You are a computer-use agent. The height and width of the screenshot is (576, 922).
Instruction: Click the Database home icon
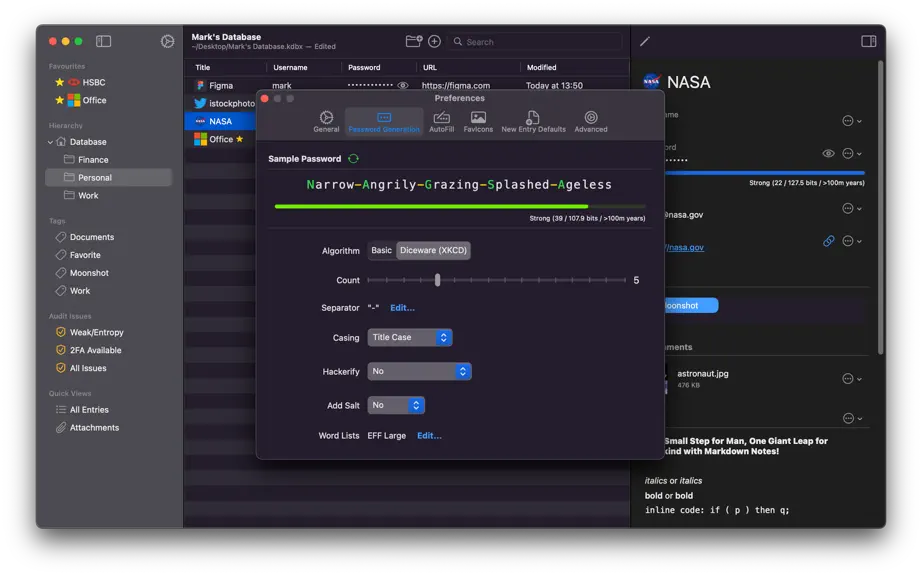tap(61, 142)
